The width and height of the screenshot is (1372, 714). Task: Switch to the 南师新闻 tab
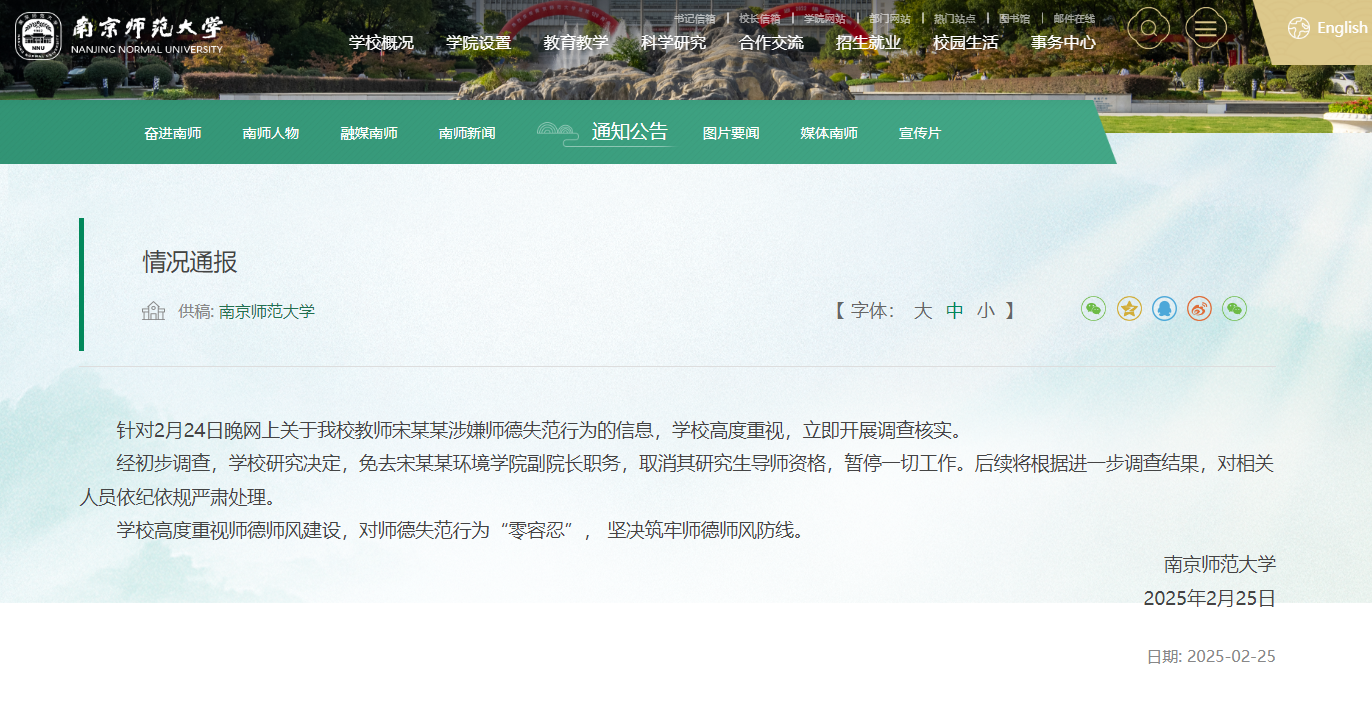point(467,134)
